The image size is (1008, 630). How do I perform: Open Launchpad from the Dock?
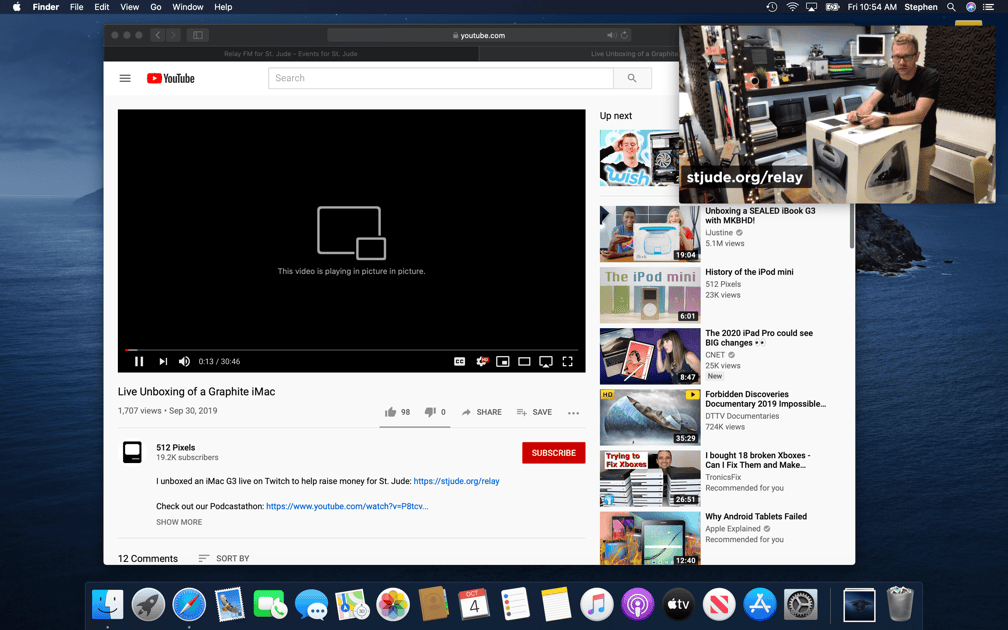point(148,604)
